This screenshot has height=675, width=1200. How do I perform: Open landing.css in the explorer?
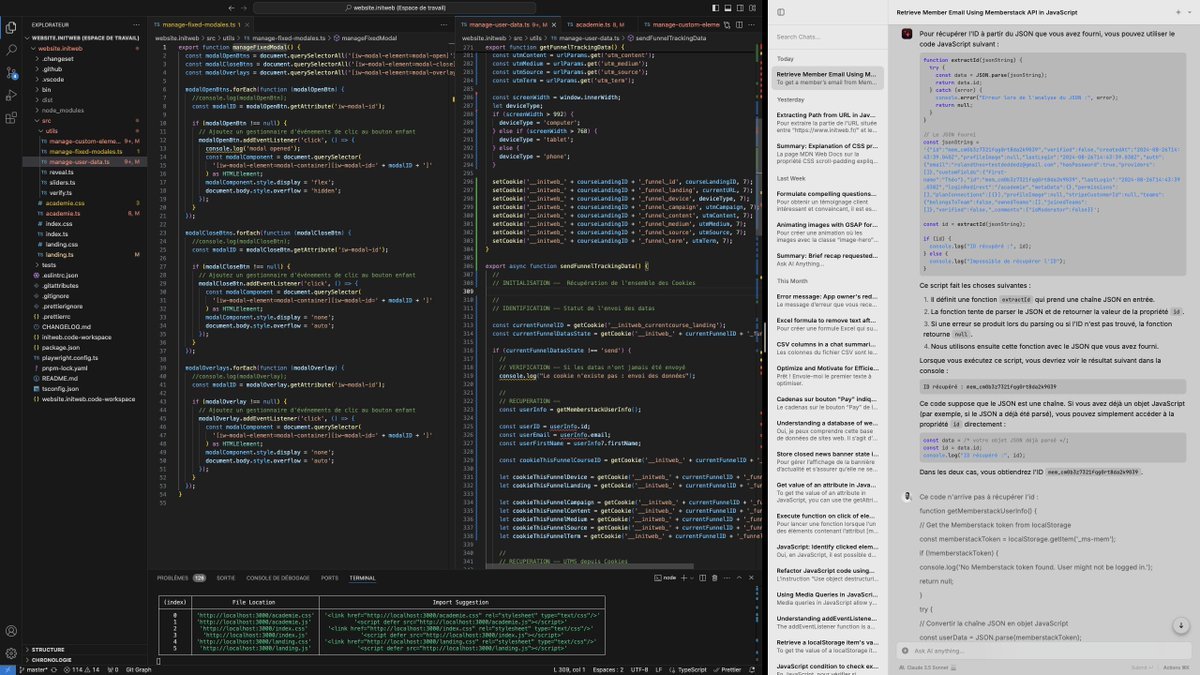[x=61, y=243]
